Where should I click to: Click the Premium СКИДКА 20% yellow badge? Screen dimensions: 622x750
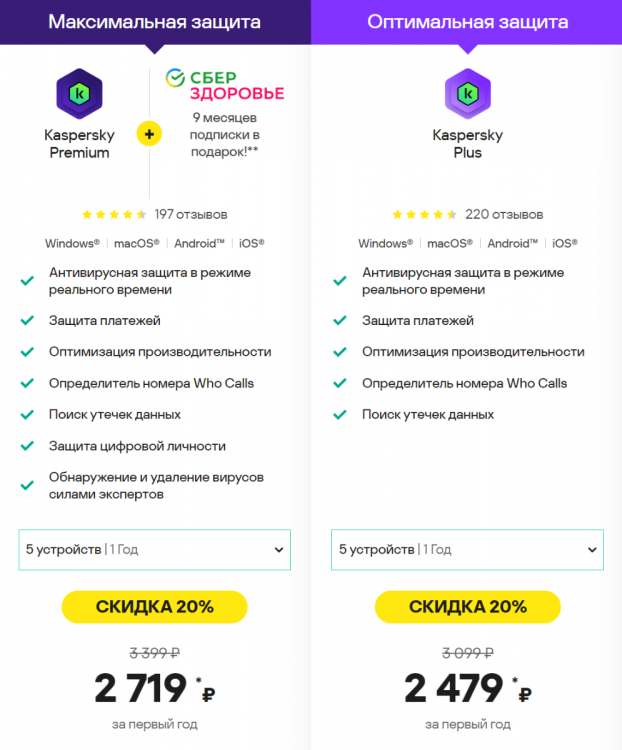pos(154,606)
